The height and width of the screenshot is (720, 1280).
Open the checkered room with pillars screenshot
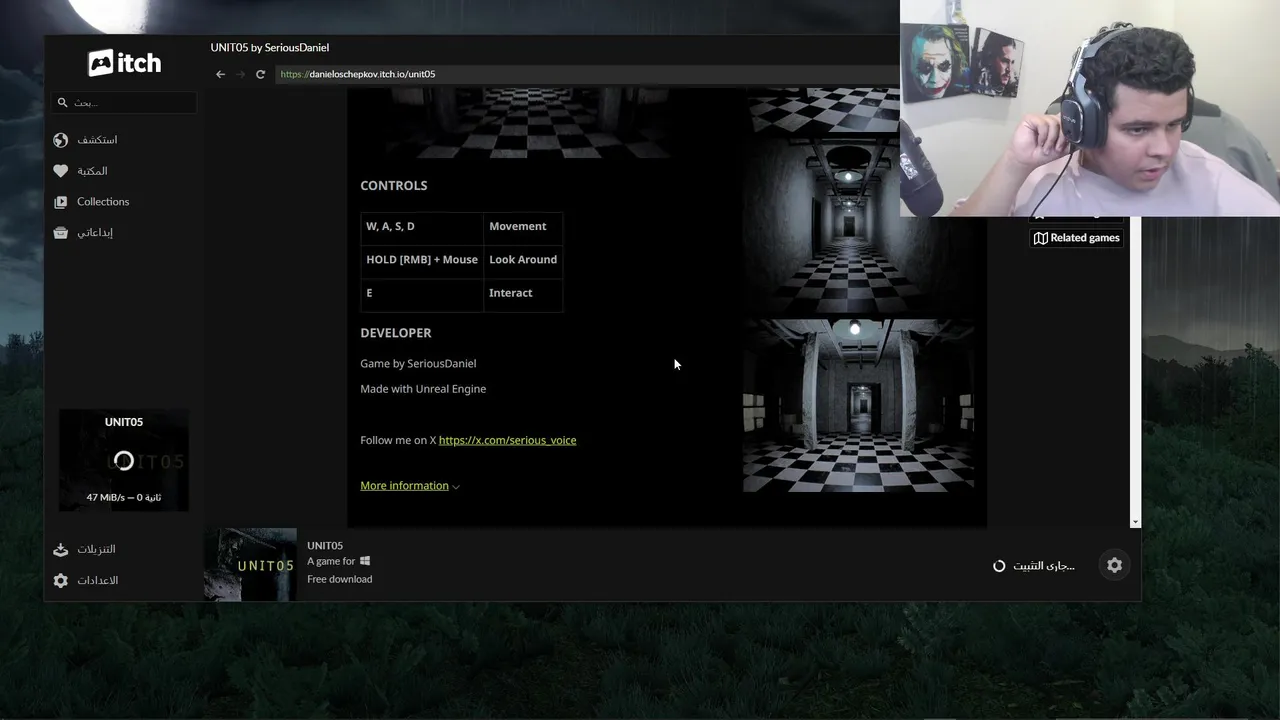click(858, 406)
